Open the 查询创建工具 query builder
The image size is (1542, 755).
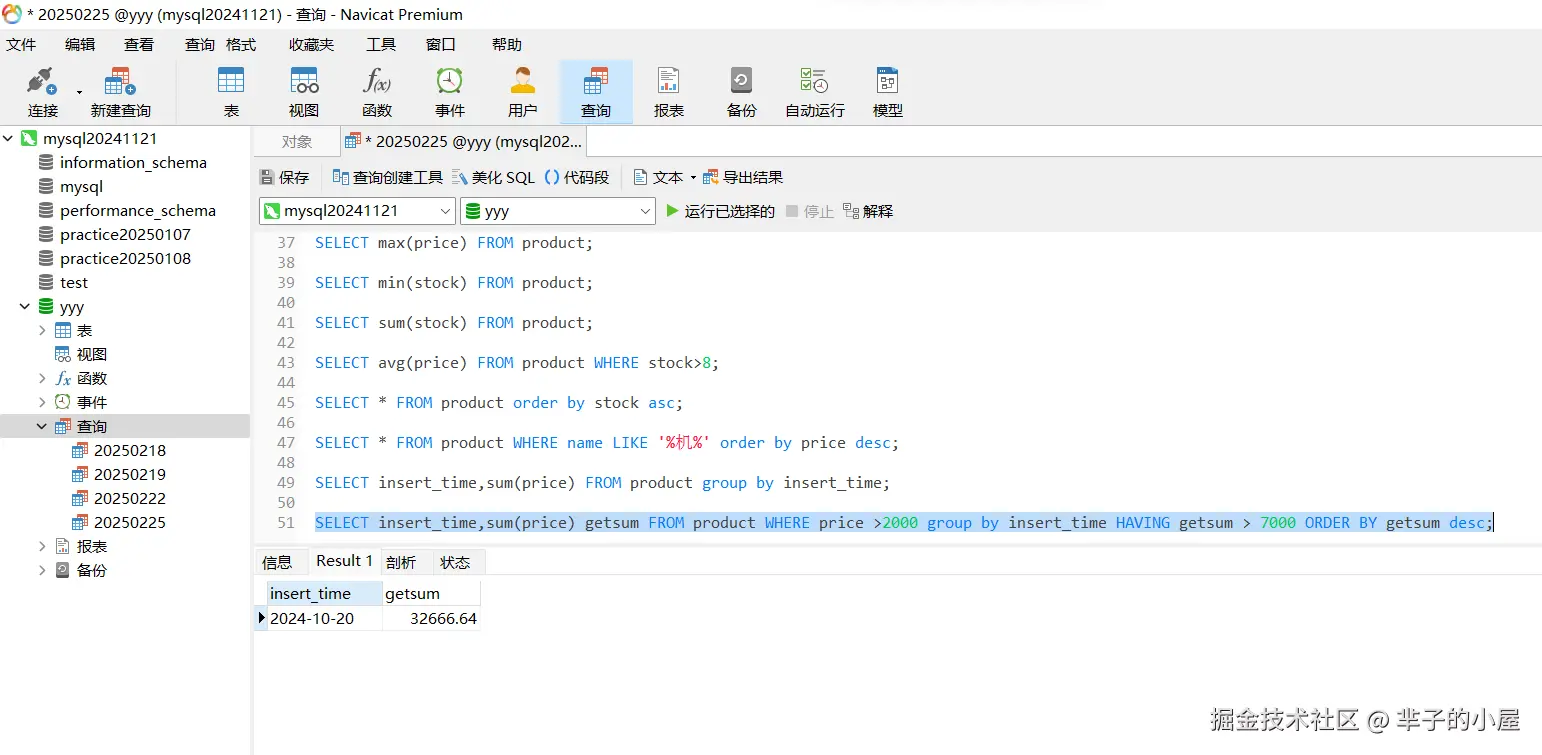click(388, 177)
